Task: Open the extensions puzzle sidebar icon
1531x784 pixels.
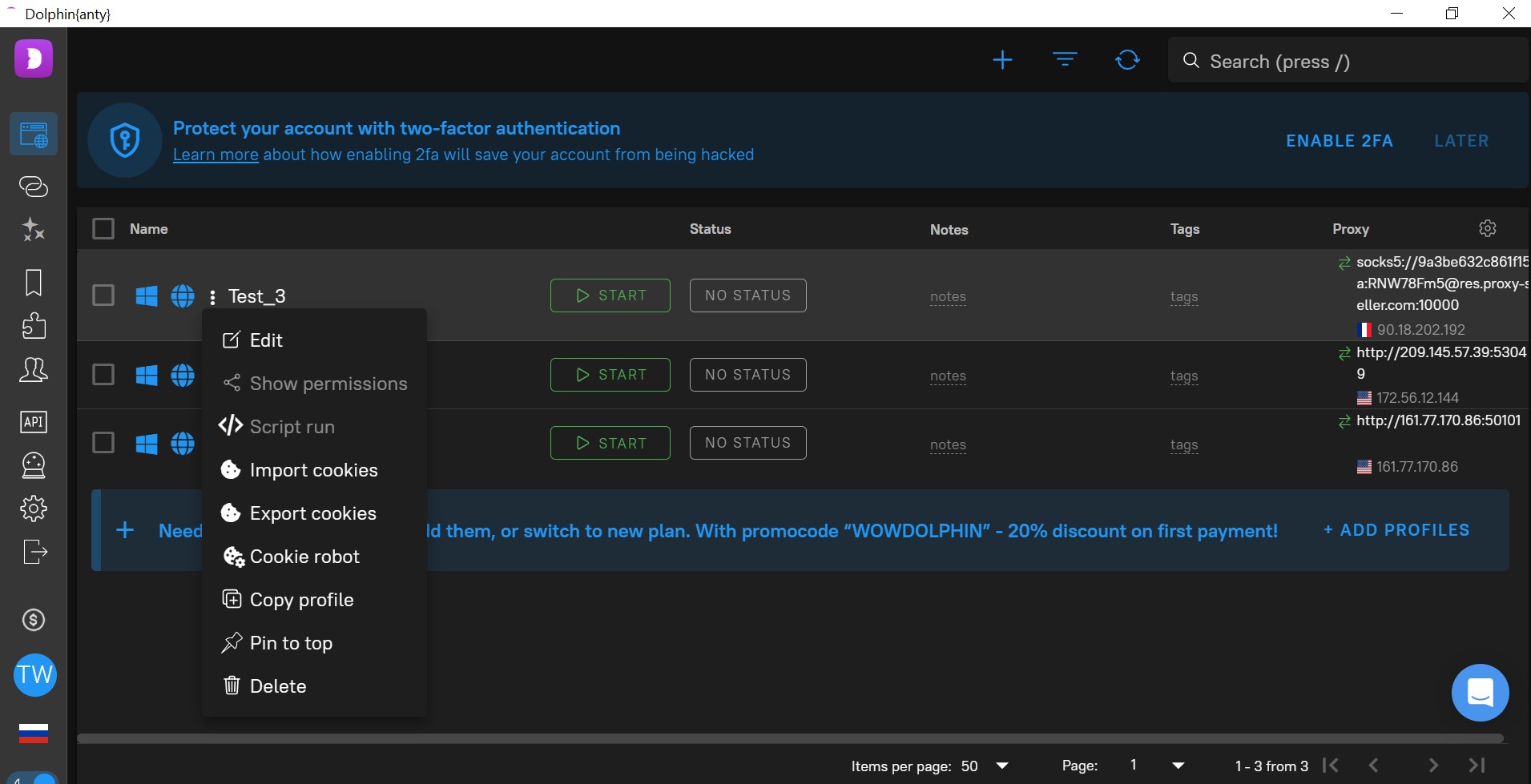Action: point(34,325)
